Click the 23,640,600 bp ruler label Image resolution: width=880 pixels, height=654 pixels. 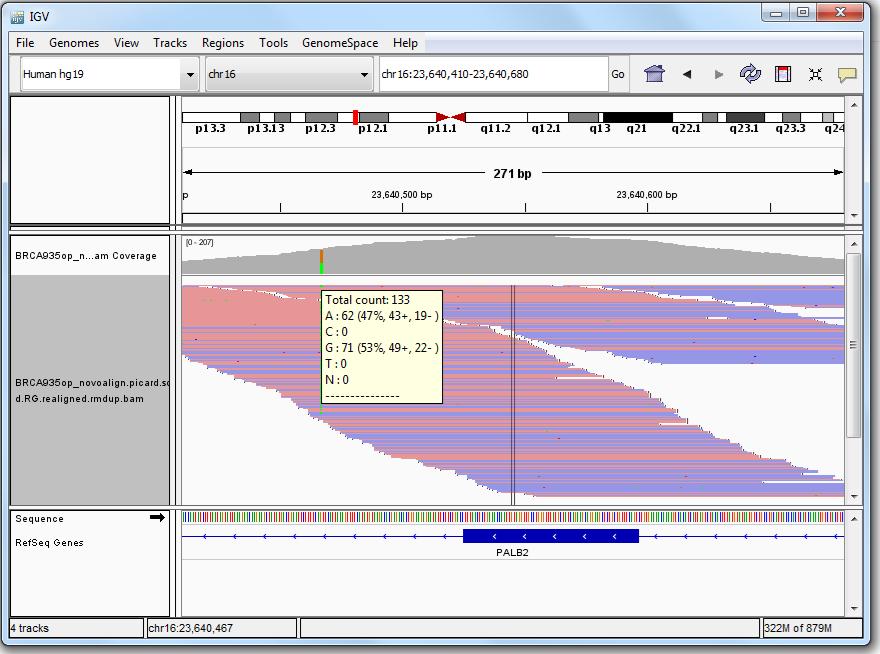647,195
